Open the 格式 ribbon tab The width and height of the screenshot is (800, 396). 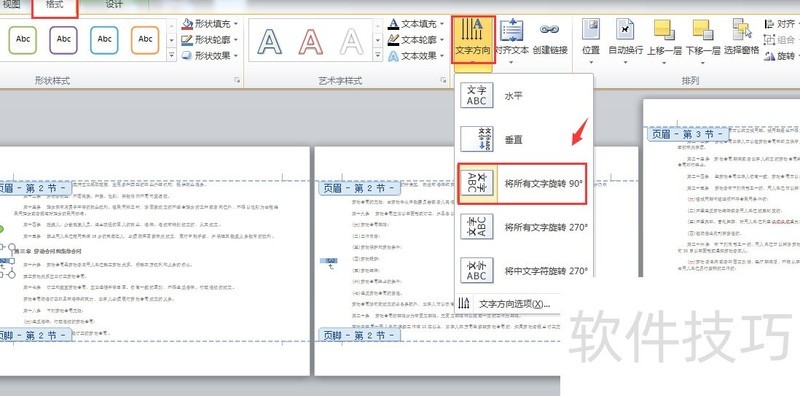point(55,6)
